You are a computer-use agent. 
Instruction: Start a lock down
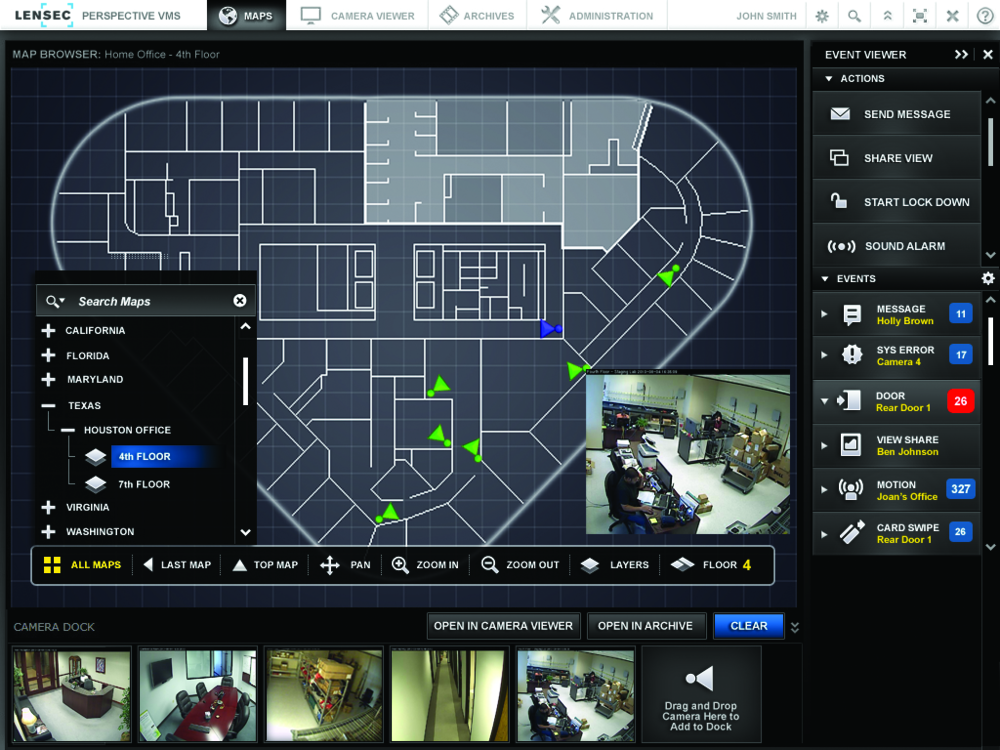(896, 201)
